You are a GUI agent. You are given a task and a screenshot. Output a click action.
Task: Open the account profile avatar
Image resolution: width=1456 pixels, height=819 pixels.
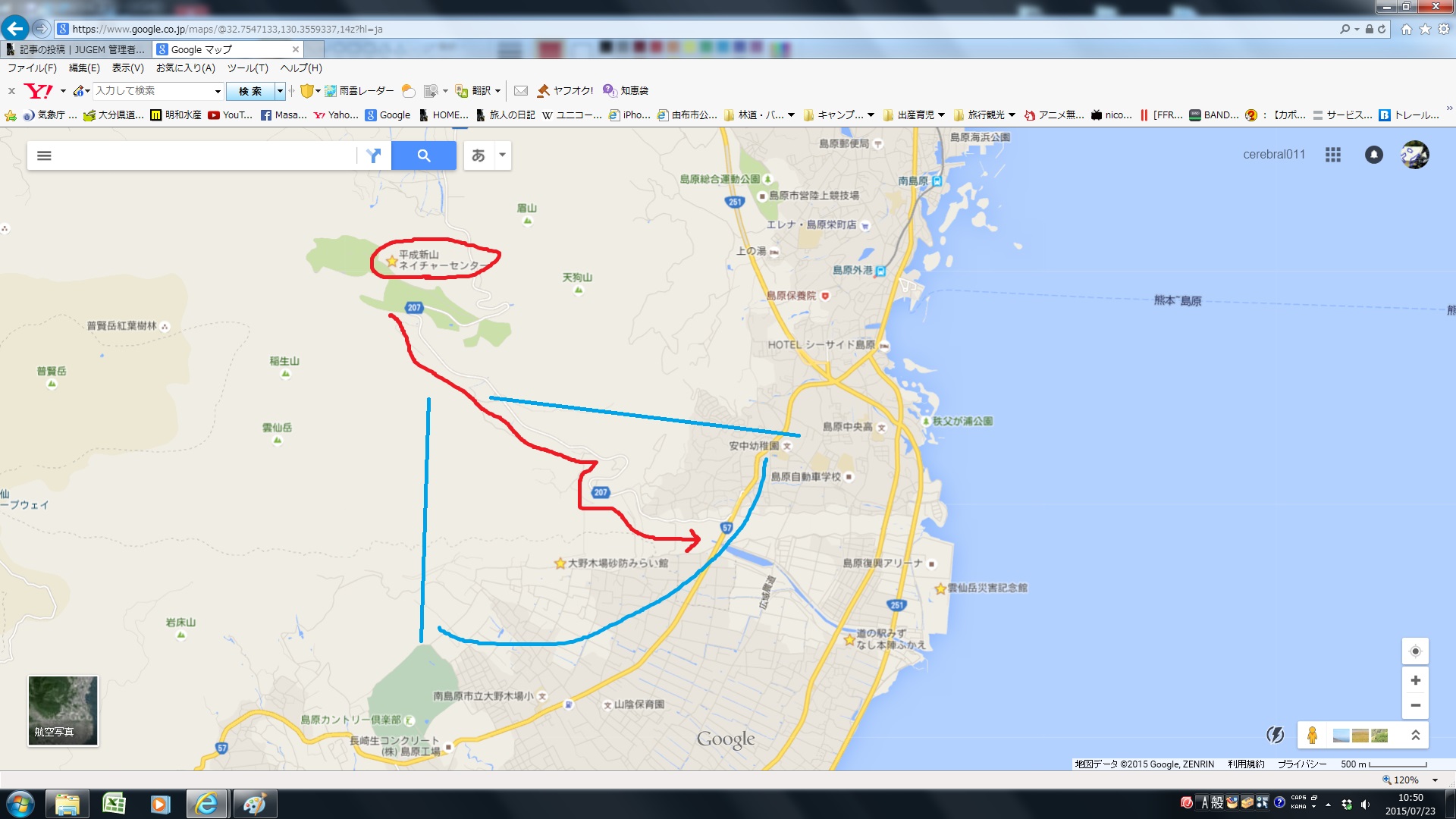pos(1414,155)
